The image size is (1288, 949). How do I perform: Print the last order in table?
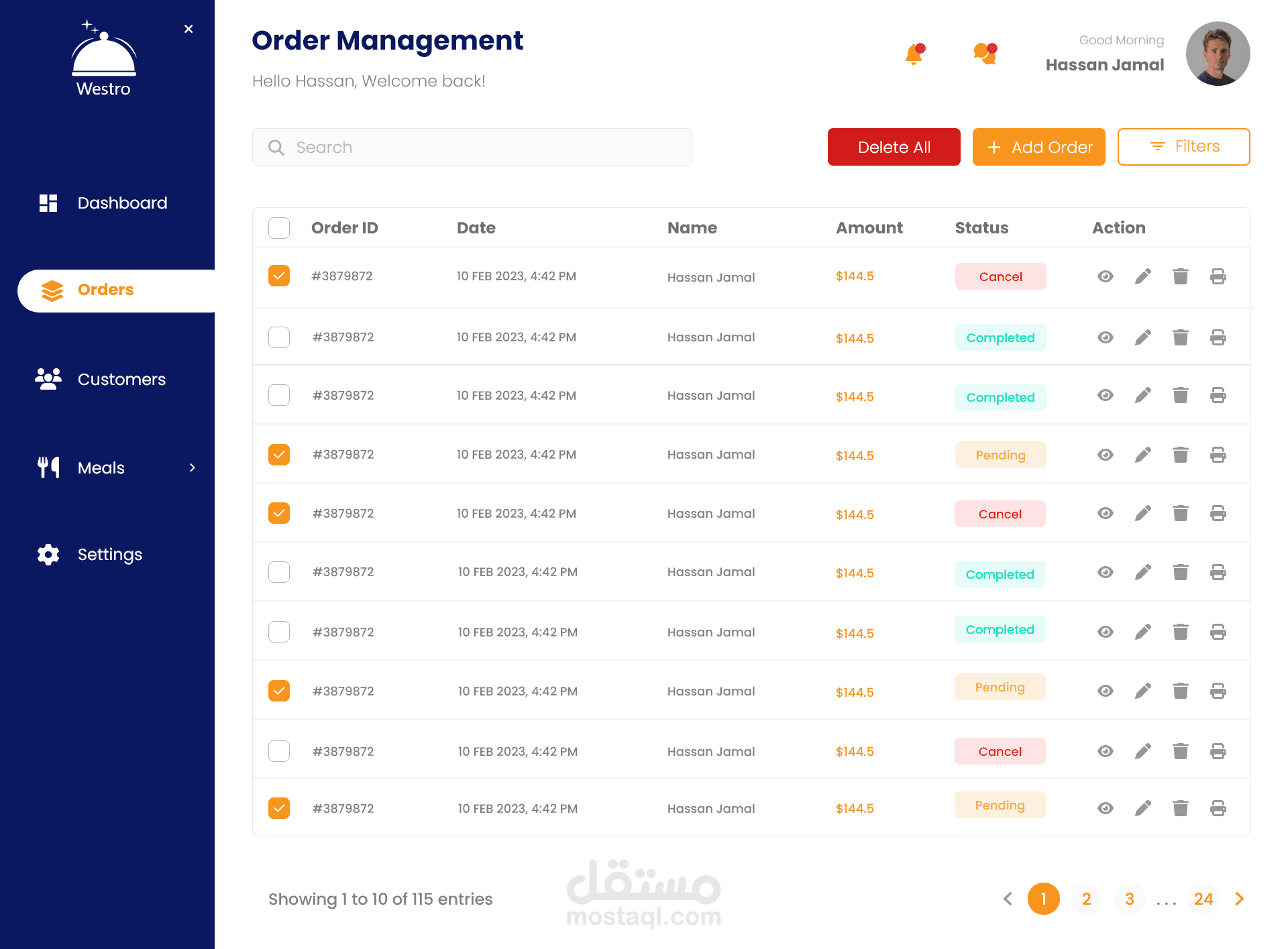(x=1218, y=808)
